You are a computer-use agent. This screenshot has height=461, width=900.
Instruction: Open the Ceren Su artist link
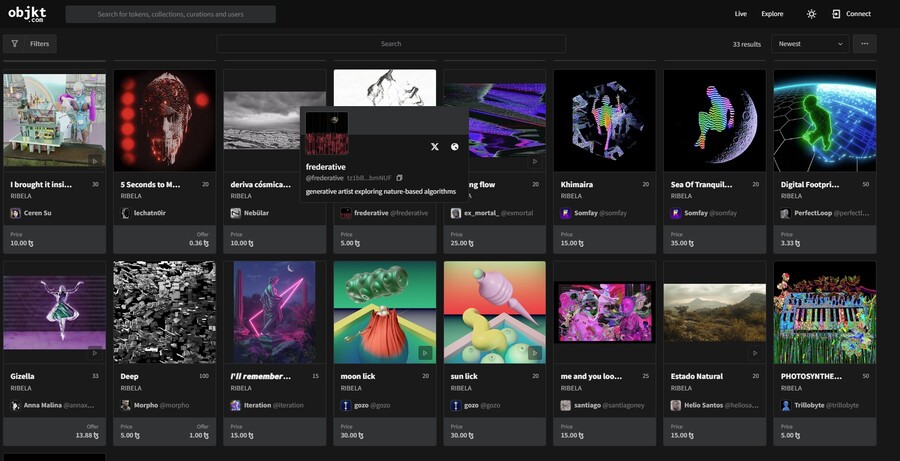coord(37,213)
